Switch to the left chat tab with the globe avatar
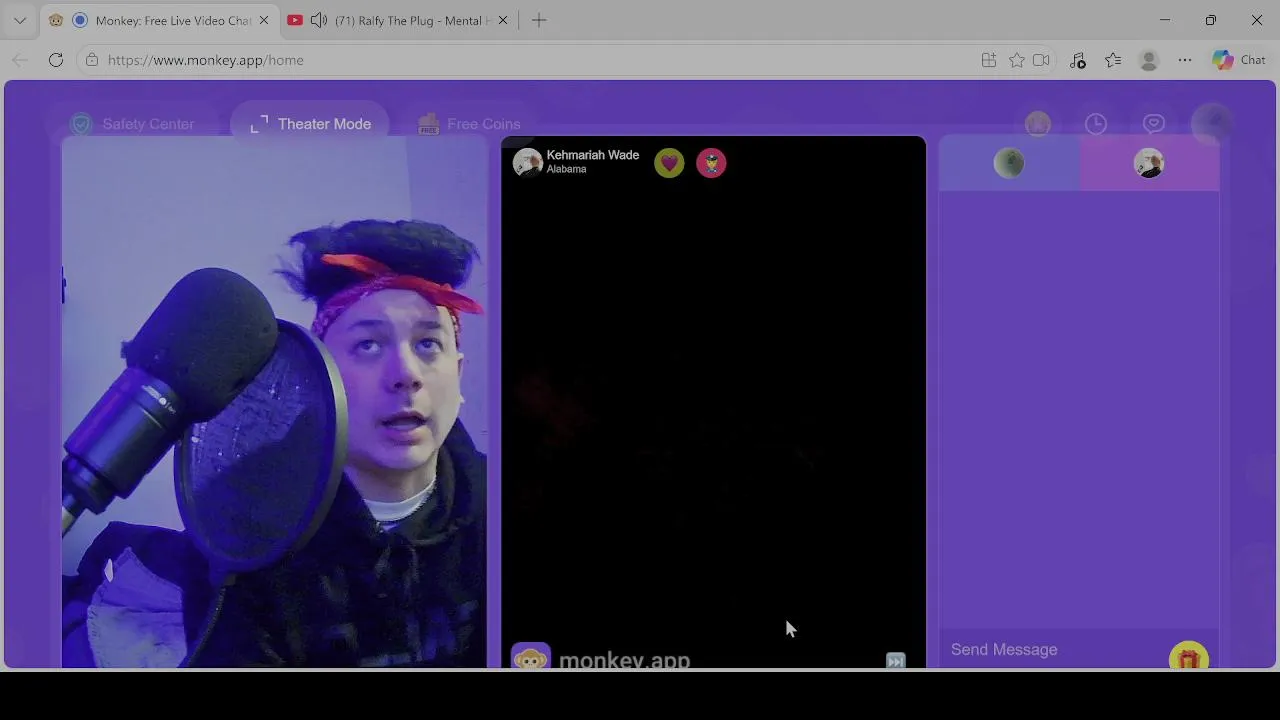 1009,163
